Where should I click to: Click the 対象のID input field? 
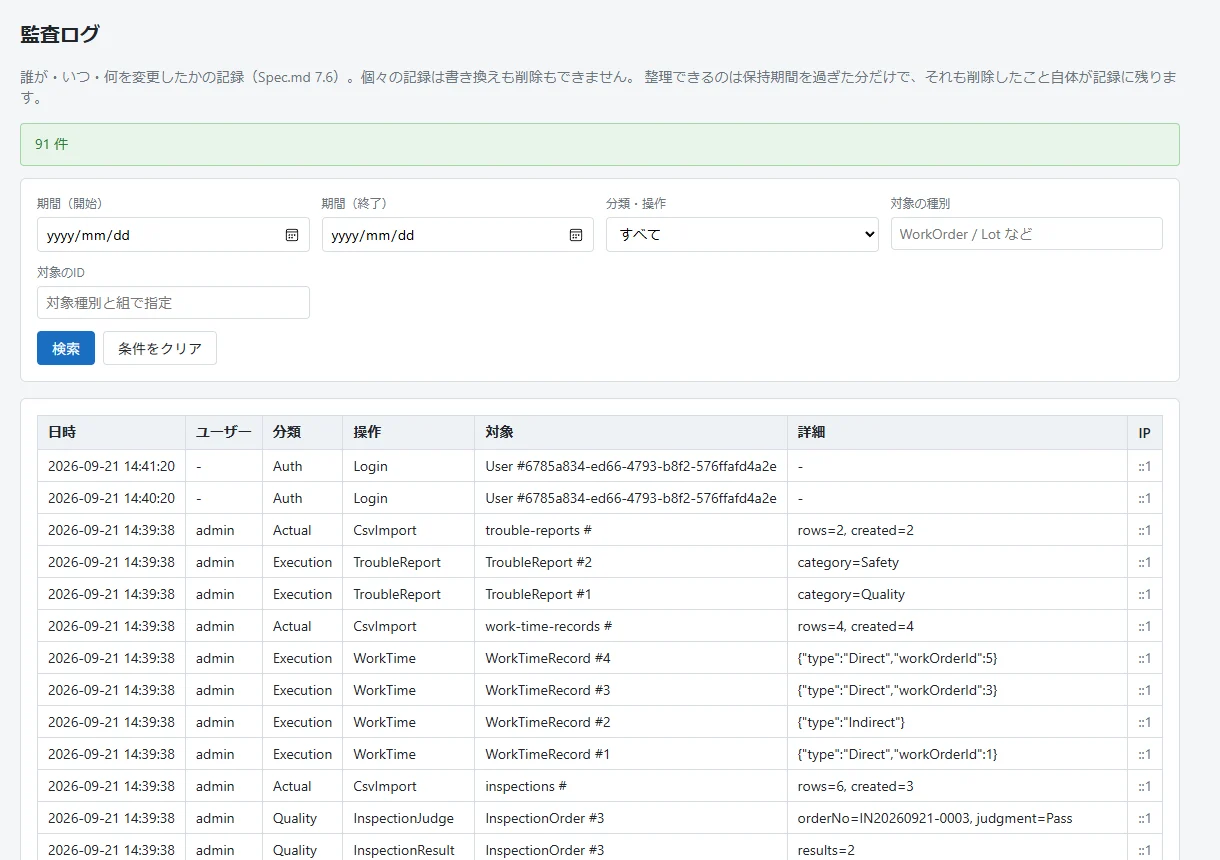pyautogui.click(x=173, y=303)
